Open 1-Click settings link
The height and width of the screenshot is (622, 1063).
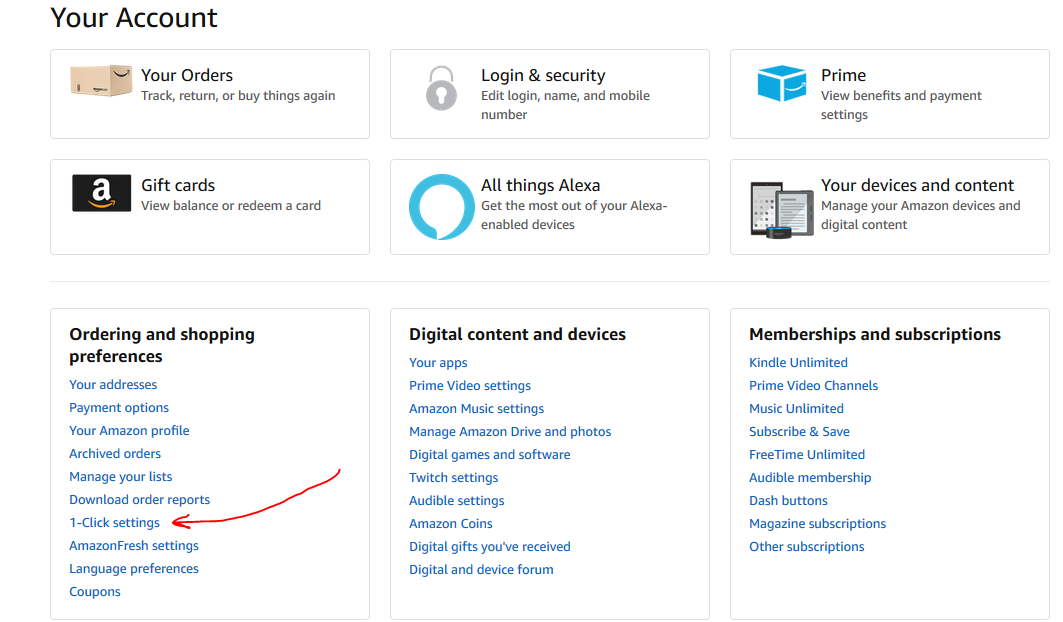(114, 523)
